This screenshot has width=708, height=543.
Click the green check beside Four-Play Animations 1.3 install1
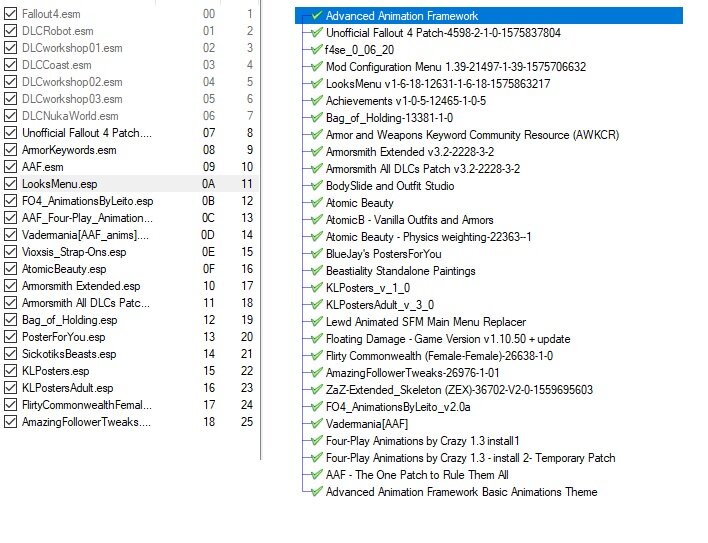317,441
